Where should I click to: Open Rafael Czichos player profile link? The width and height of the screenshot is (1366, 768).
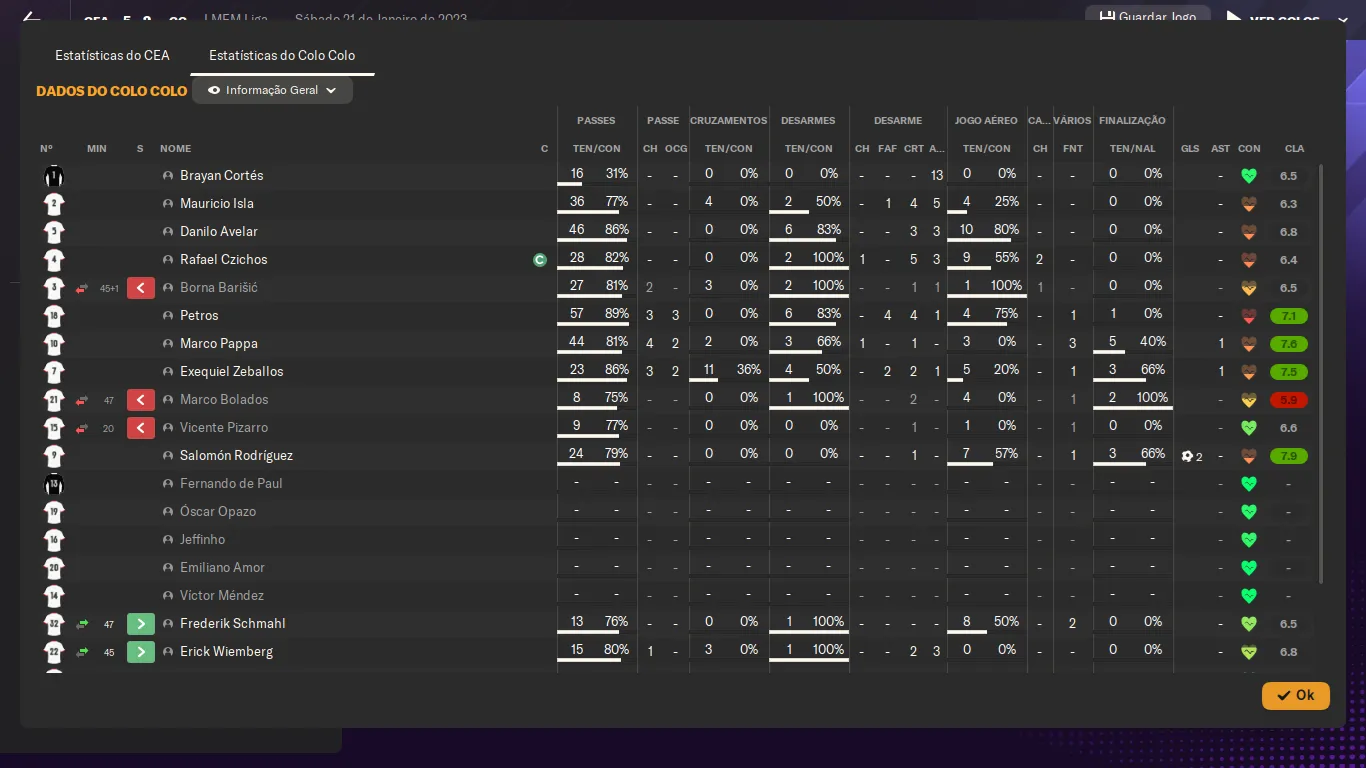(x=224, y=260)
